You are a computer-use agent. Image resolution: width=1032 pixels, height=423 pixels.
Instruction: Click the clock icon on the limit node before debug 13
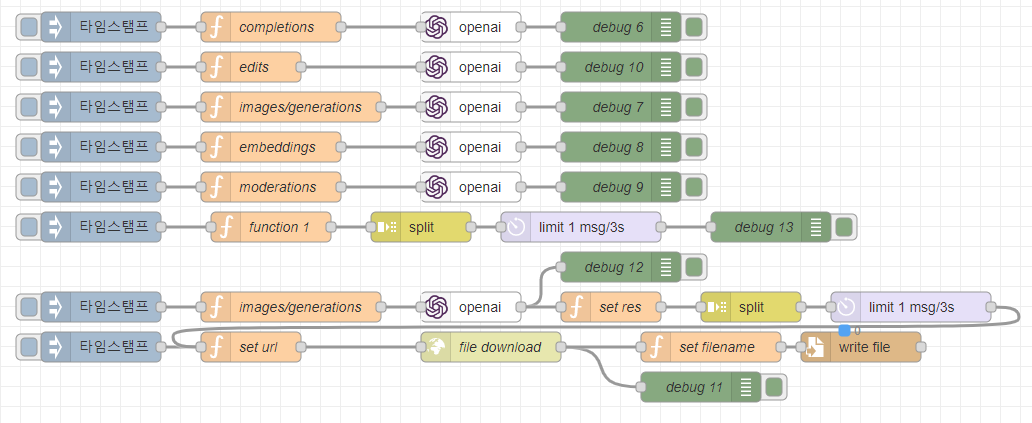tap(516, 227)
